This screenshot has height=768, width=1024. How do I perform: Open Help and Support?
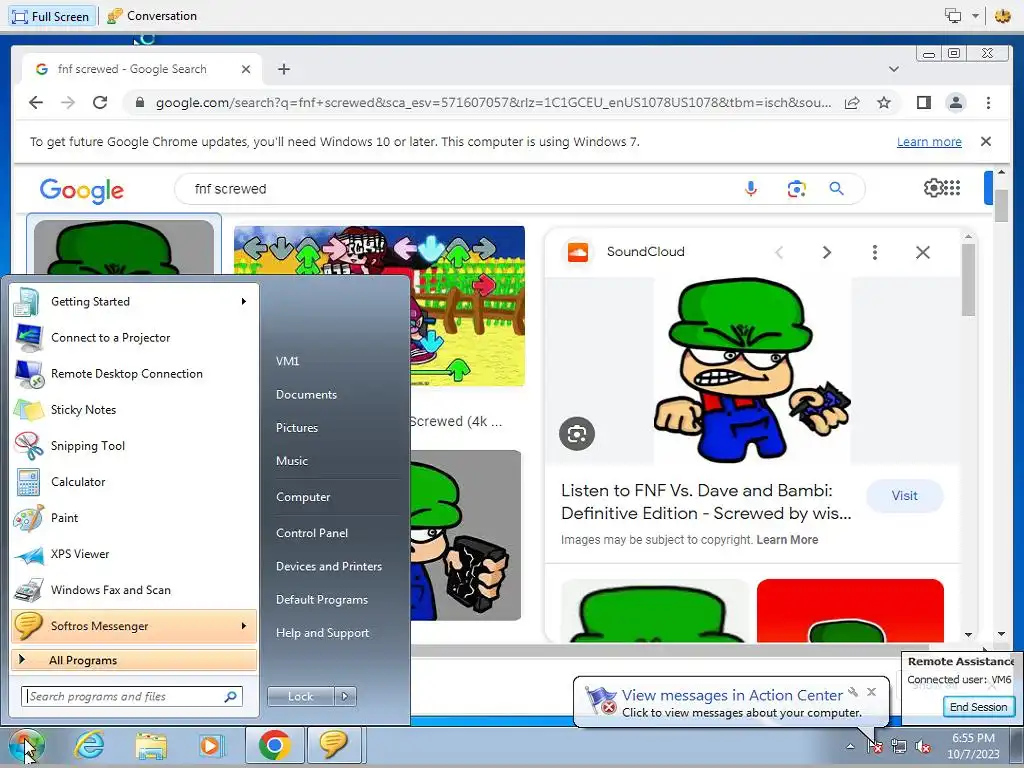pyautogui.click(x=322, y=633)
